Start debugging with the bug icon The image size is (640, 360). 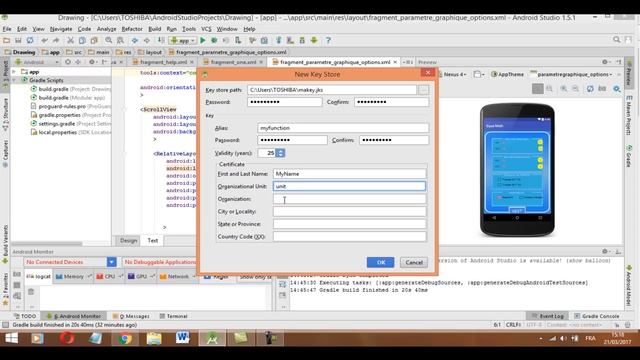pos(214,40)
